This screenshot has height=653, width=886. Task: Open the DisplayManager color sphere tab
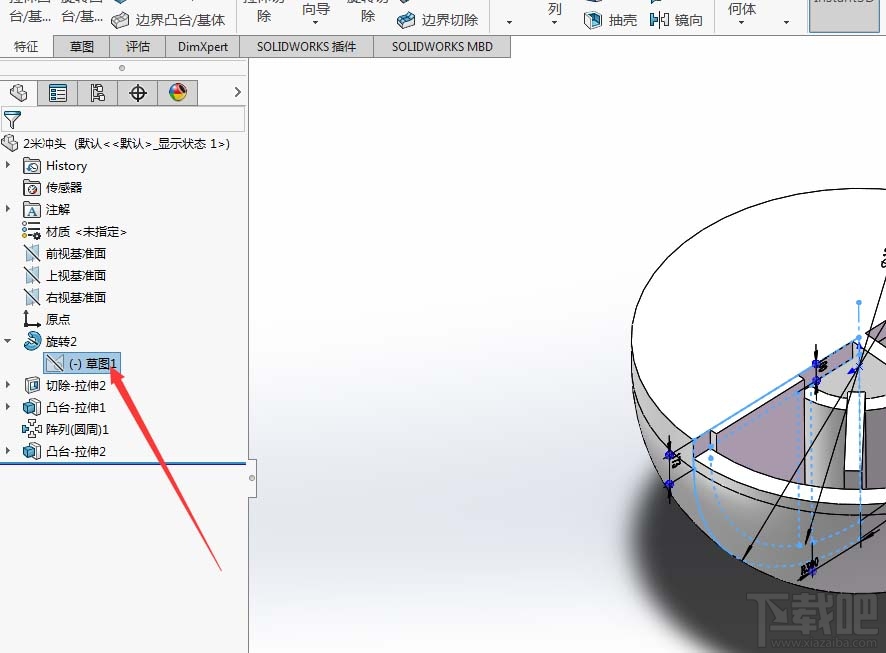[x=180, y=92]
